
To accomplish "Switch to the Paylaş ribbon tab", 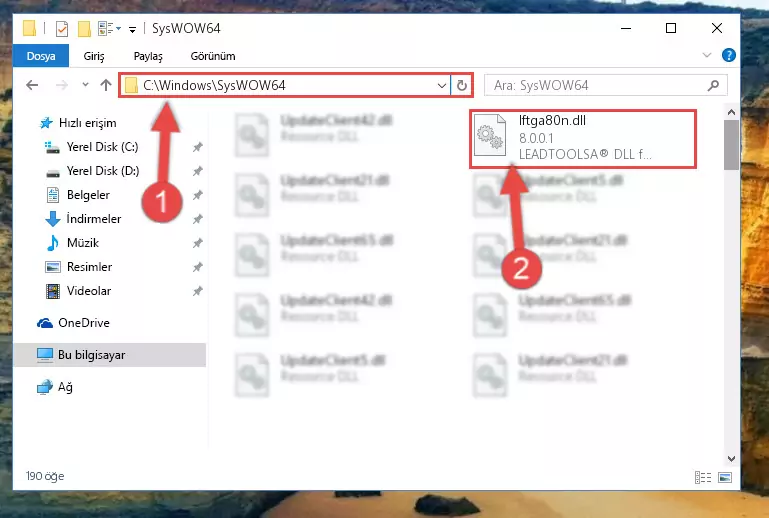I will pyautogui.click(x=148, y=56).
